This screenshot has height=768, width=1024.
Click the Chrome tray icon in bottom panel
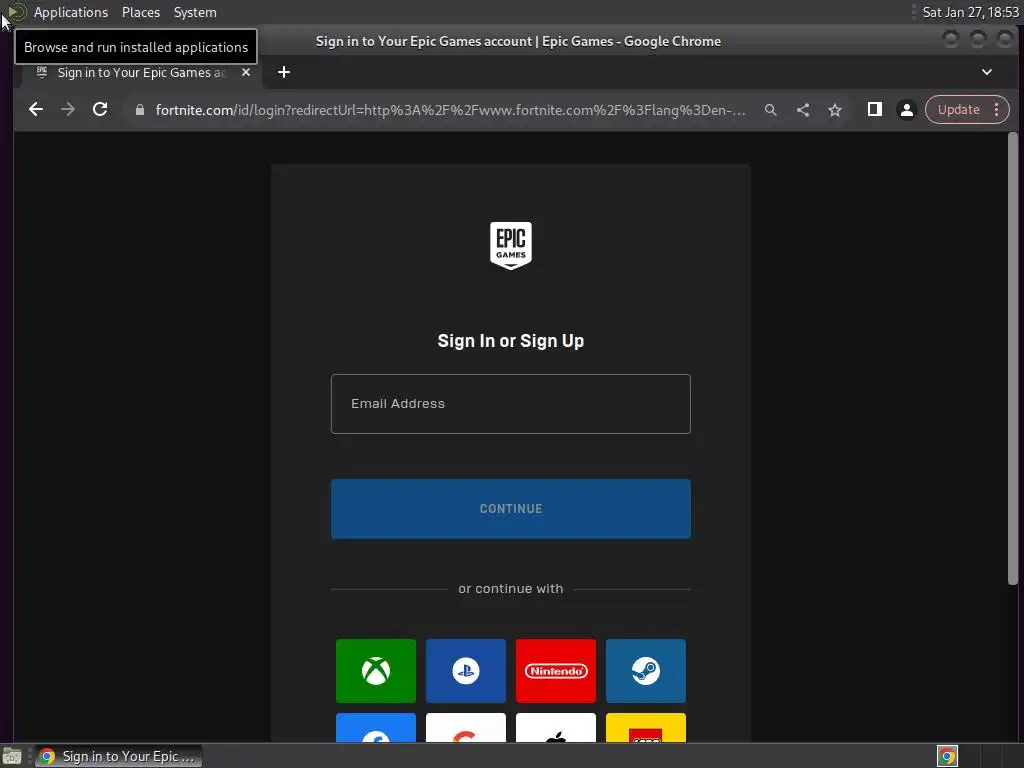(947, 756)
